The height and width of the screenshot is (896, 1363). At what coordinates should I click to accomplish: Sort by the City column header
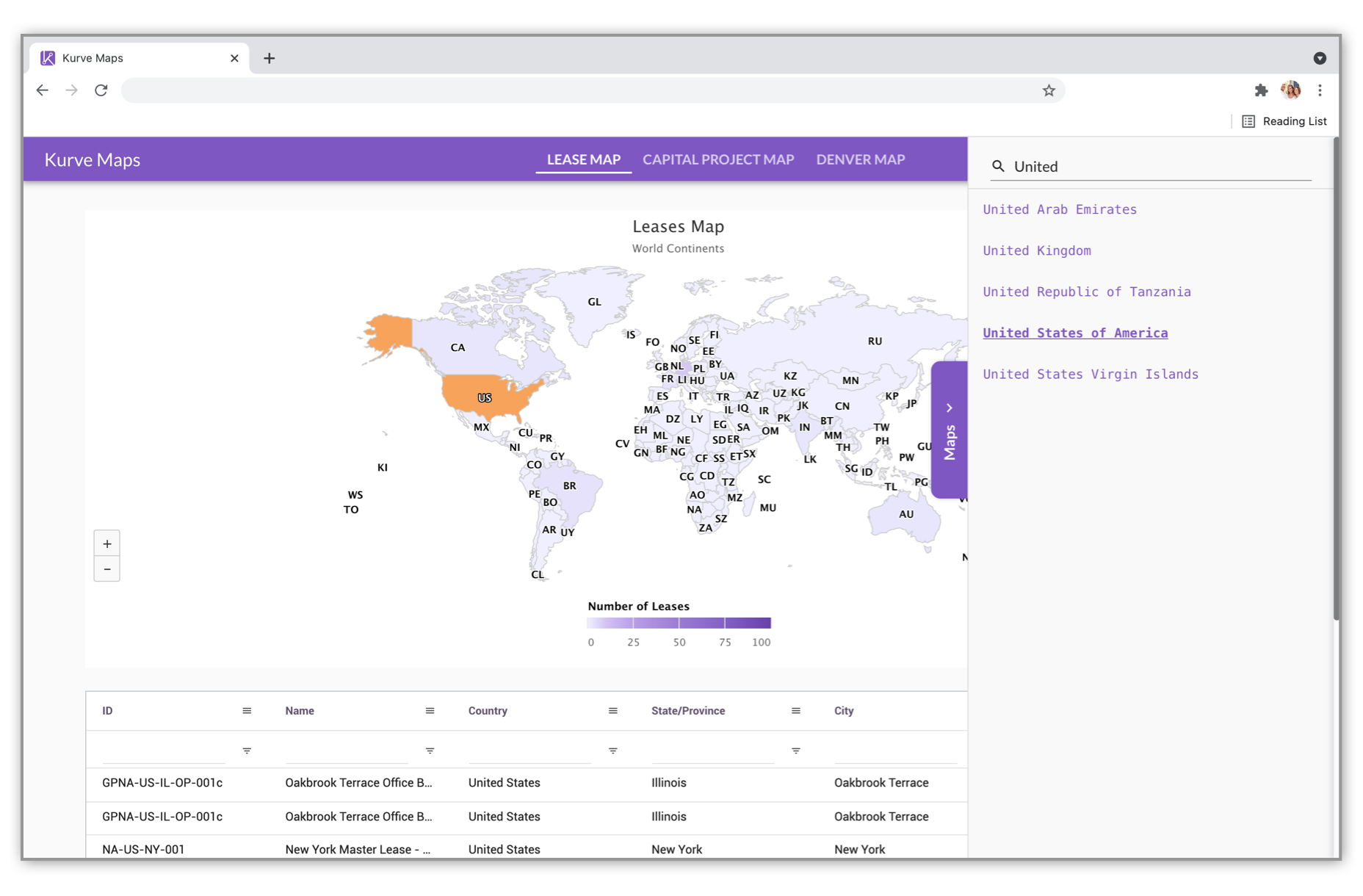click(844, 711)
